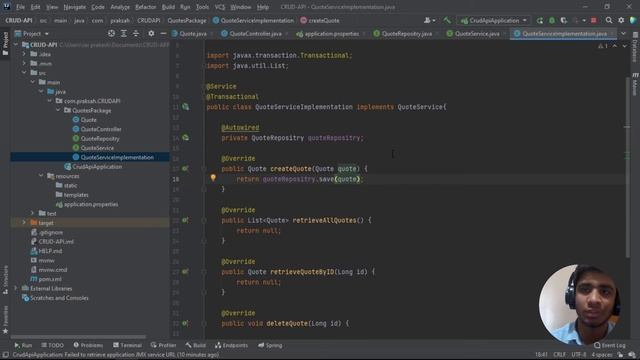The height and width of the screenshot is (360, 640).
Task: Run with coverage icon in toolbar
Action: [564, 20]
